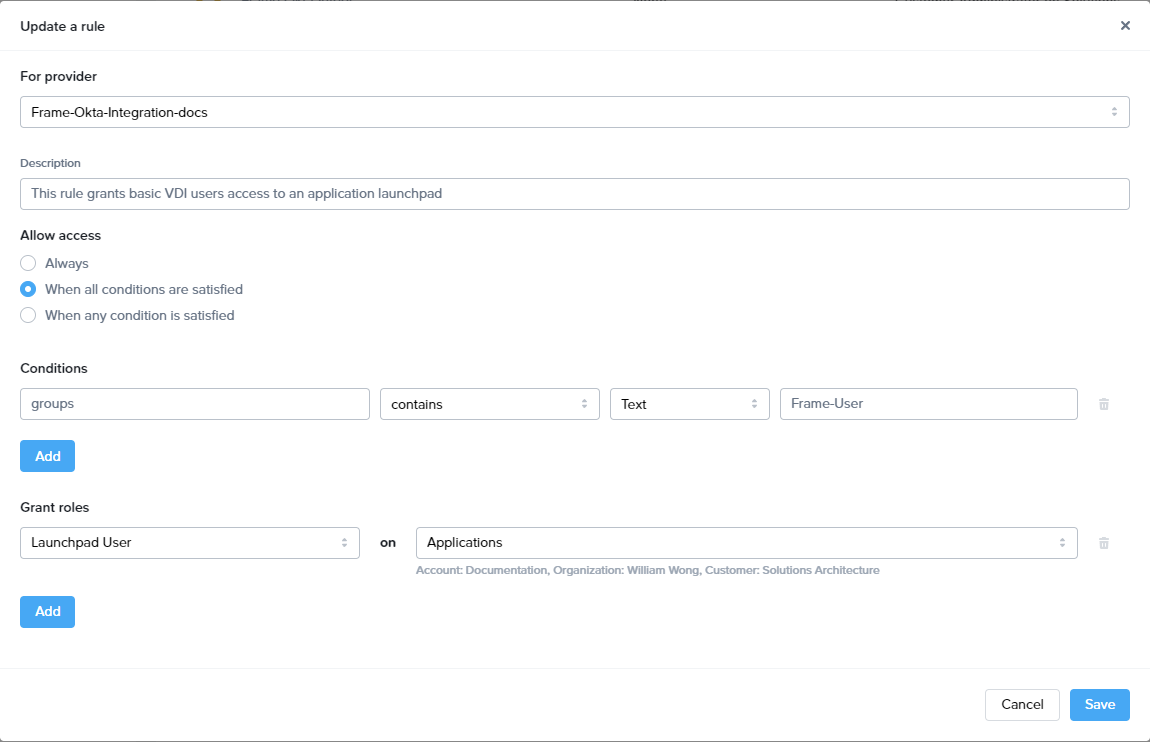Click Add button under Conditions
This screenshot has height=742, width=1150.
pyautogui.click(x=47, y=456)
